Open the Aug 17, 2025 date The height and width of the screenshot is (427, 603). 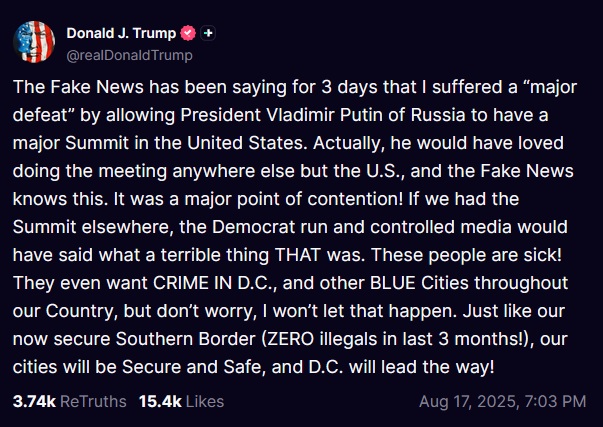coord(467,402)
